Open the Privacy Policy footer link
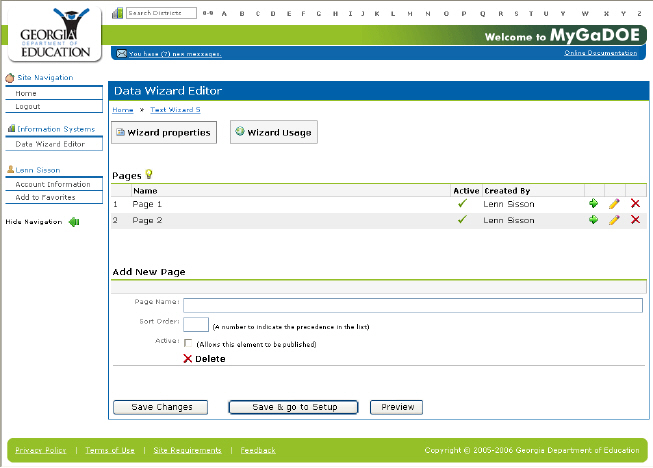 [x=41, y=450]
